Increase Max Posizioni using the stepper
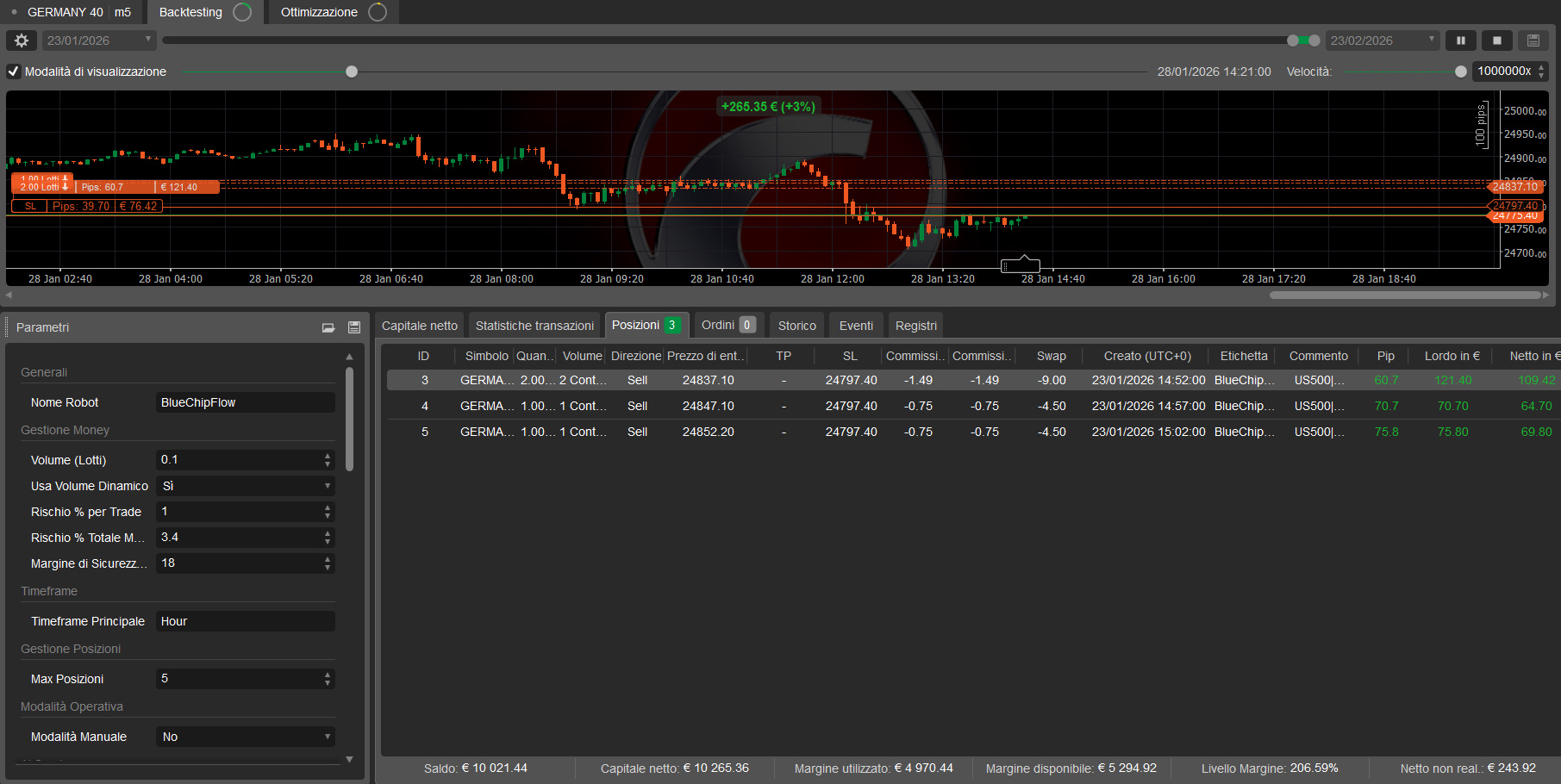Viewport: 1561px width, 784px height. coord(327,675)
